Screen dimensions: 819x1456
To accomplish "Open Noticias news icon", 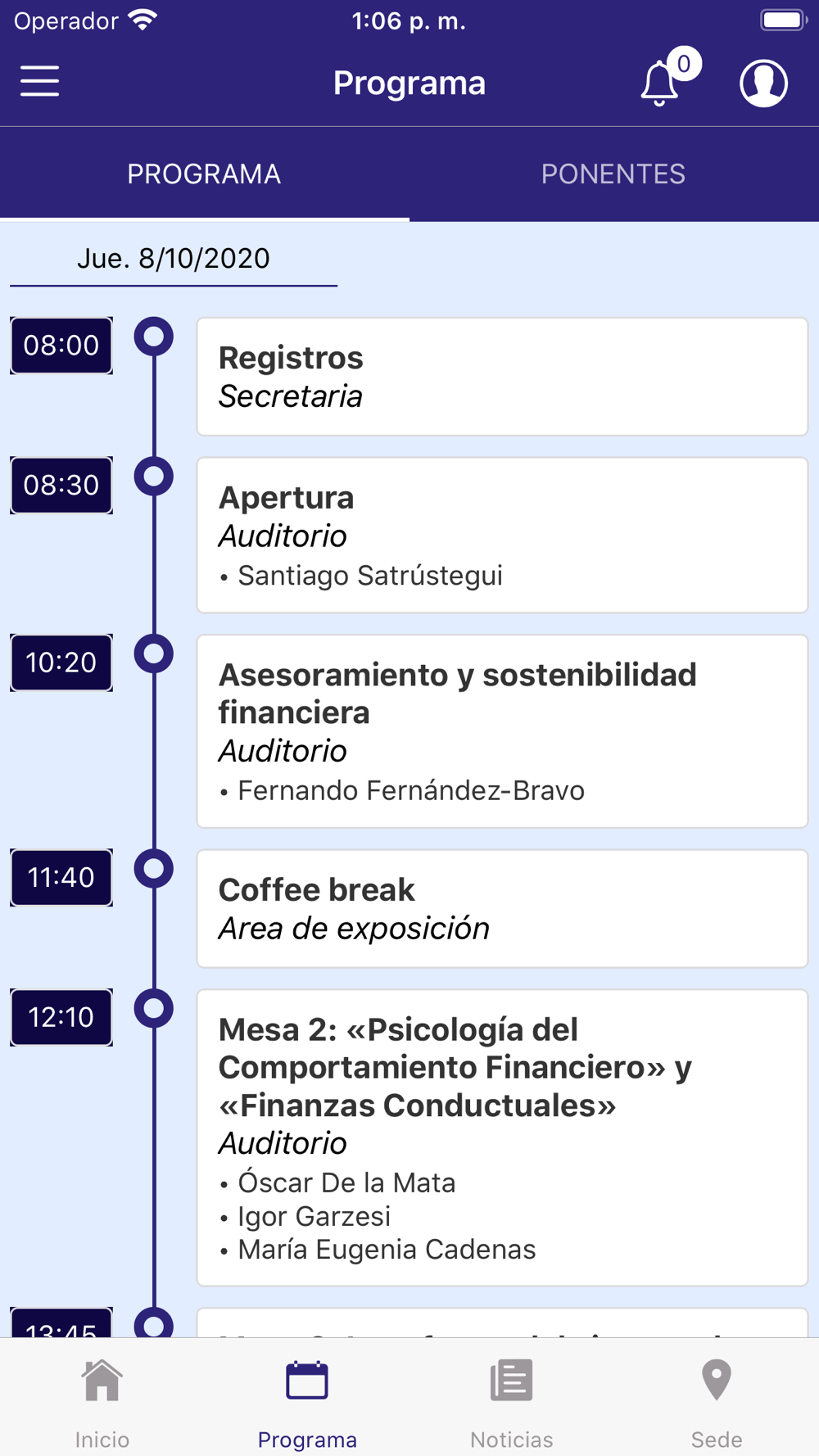I will tap(512, 1381).
